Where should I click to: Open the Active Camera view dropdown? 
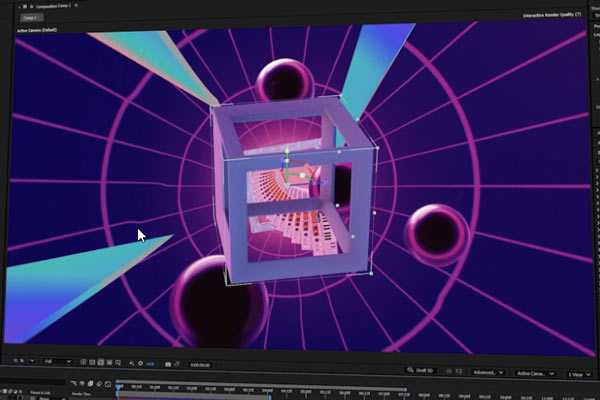click(535, 373)
